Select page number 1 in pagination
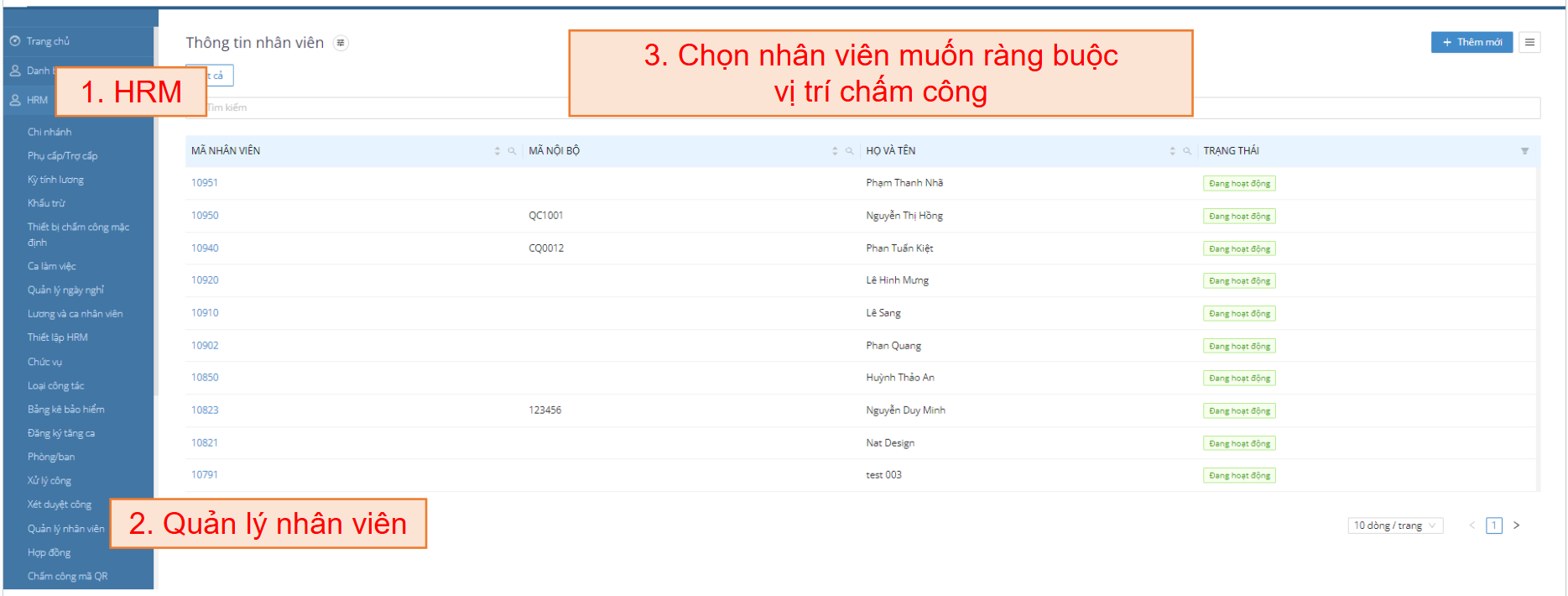This screenshot has width=1568, height=596. click(1493, 525)
